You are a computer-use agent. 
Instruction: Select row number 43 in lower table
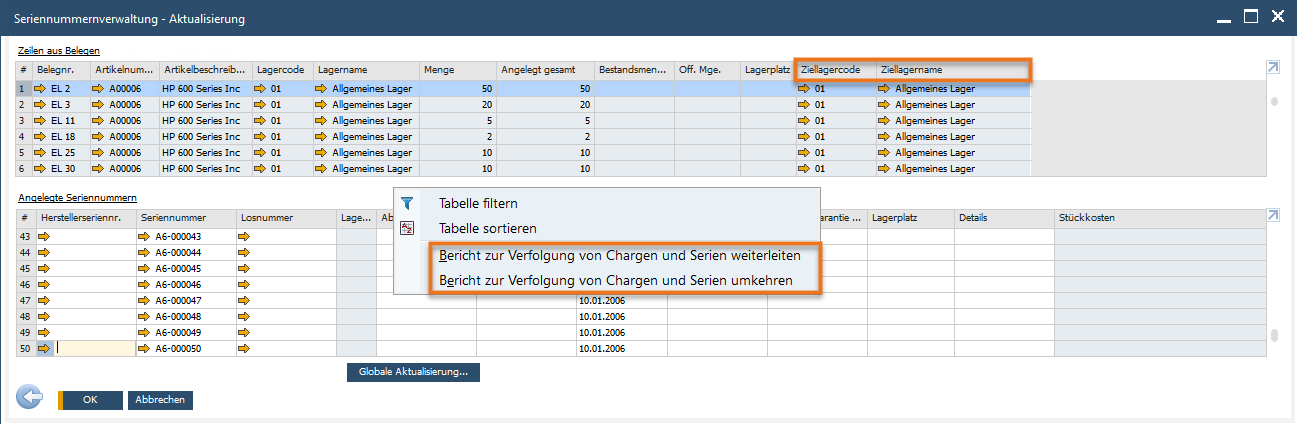[26, 237]
